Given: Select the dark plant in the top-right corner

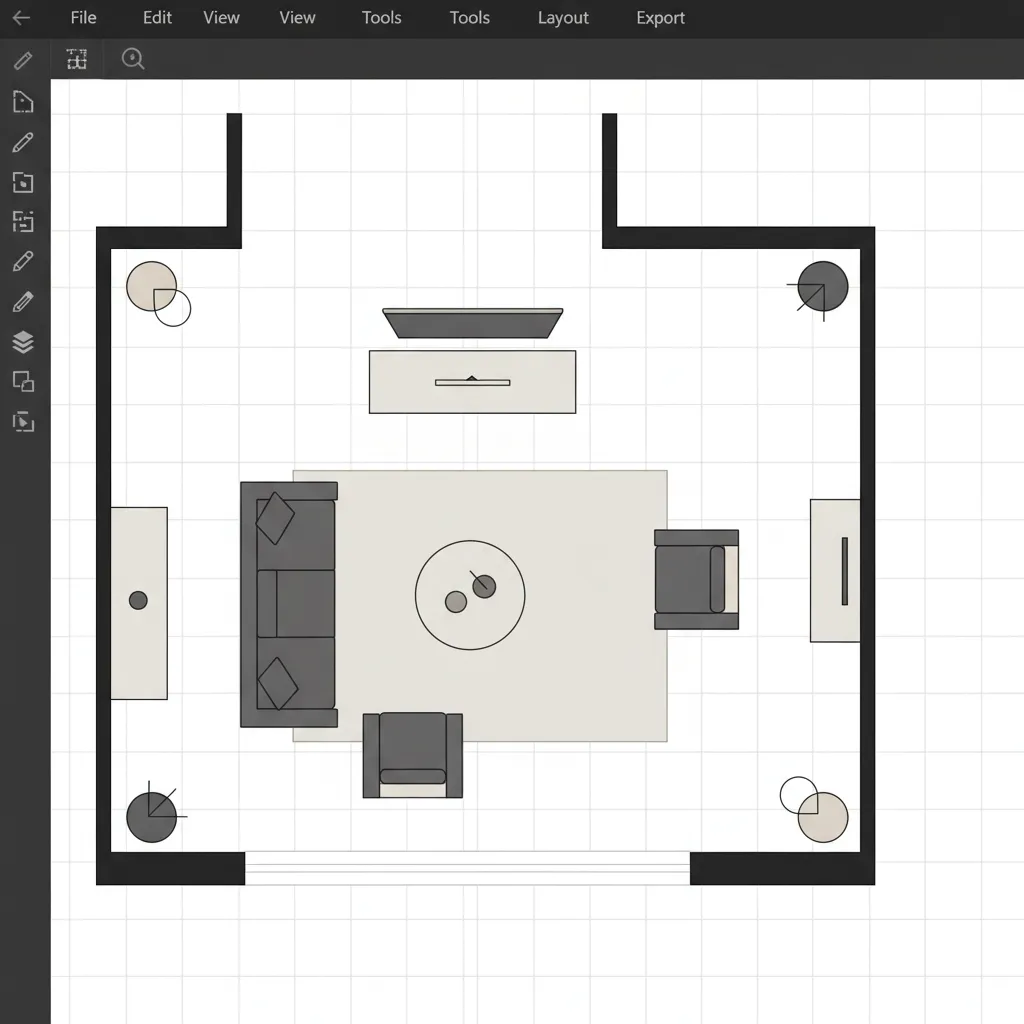Looking at the screenshot, I should pos(823,286).
